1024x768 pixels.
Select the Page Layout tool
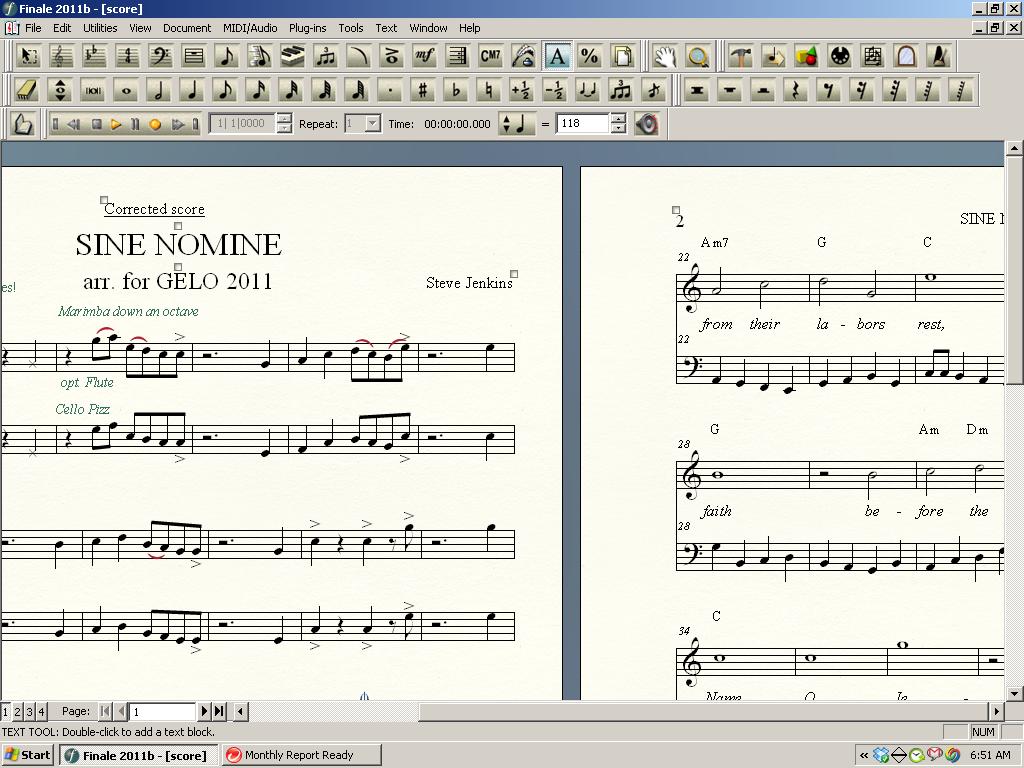pos(623,56)
